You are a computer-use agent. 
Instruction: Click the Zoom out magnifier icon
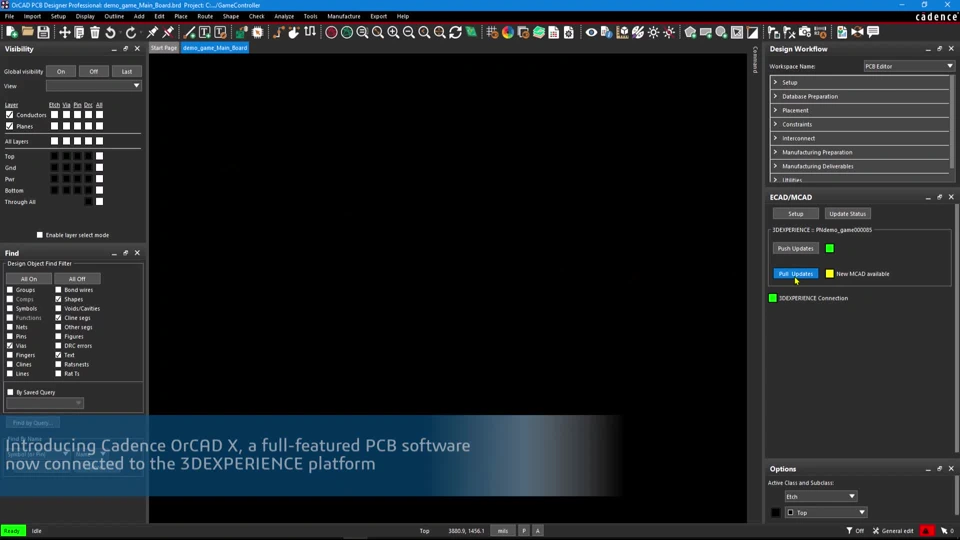pos(409,32)
